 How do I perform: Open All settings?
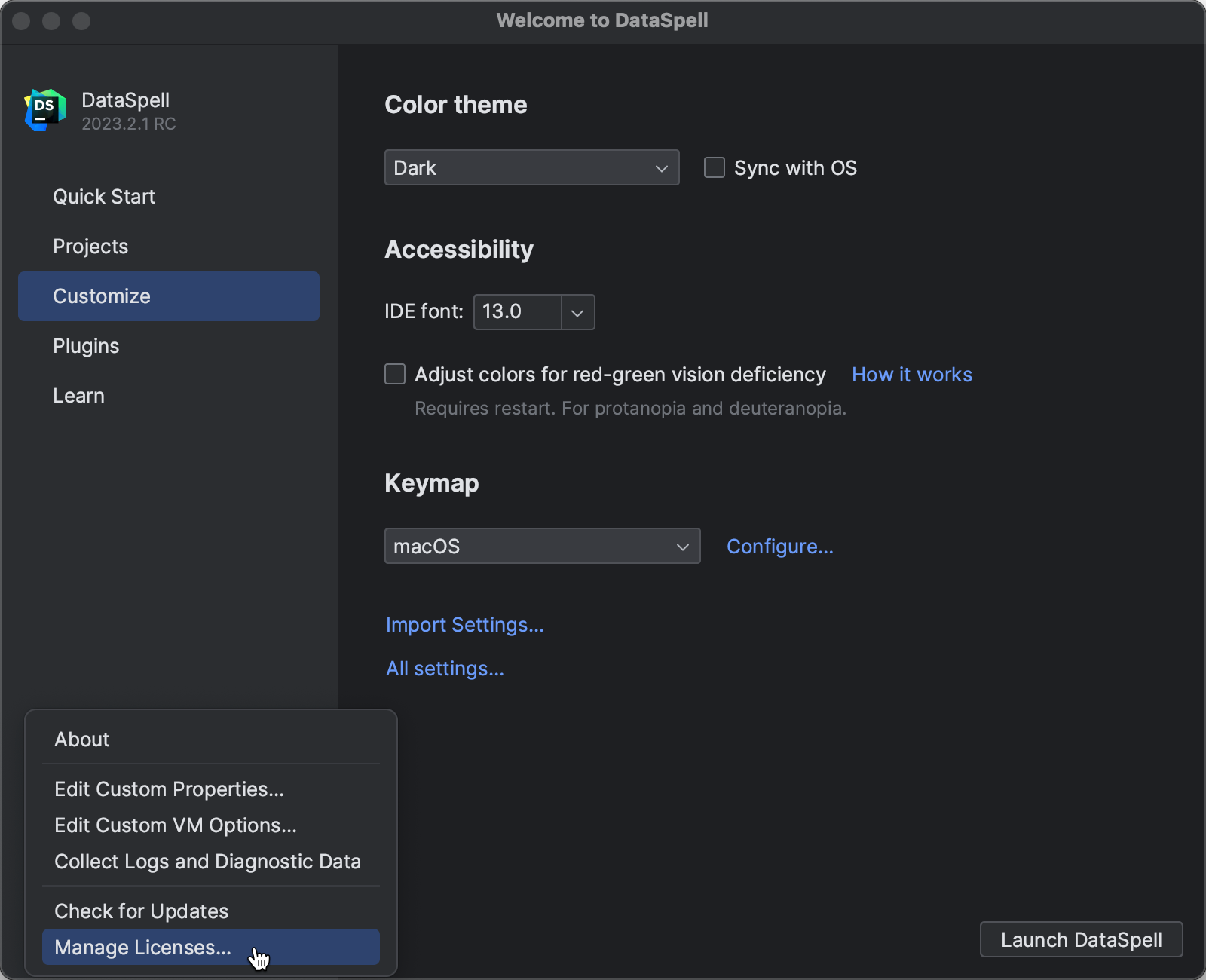pos(445,668)
